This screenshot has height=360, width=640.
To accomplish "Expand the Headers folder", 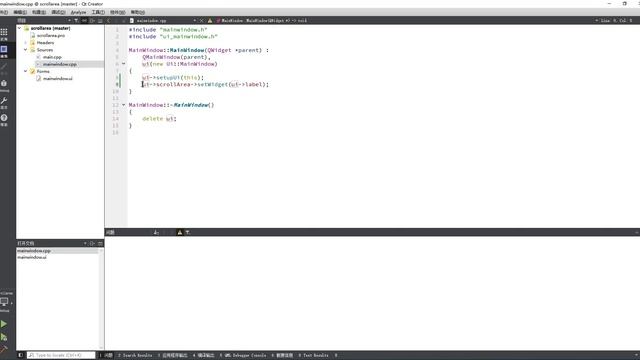I will 26,42.
